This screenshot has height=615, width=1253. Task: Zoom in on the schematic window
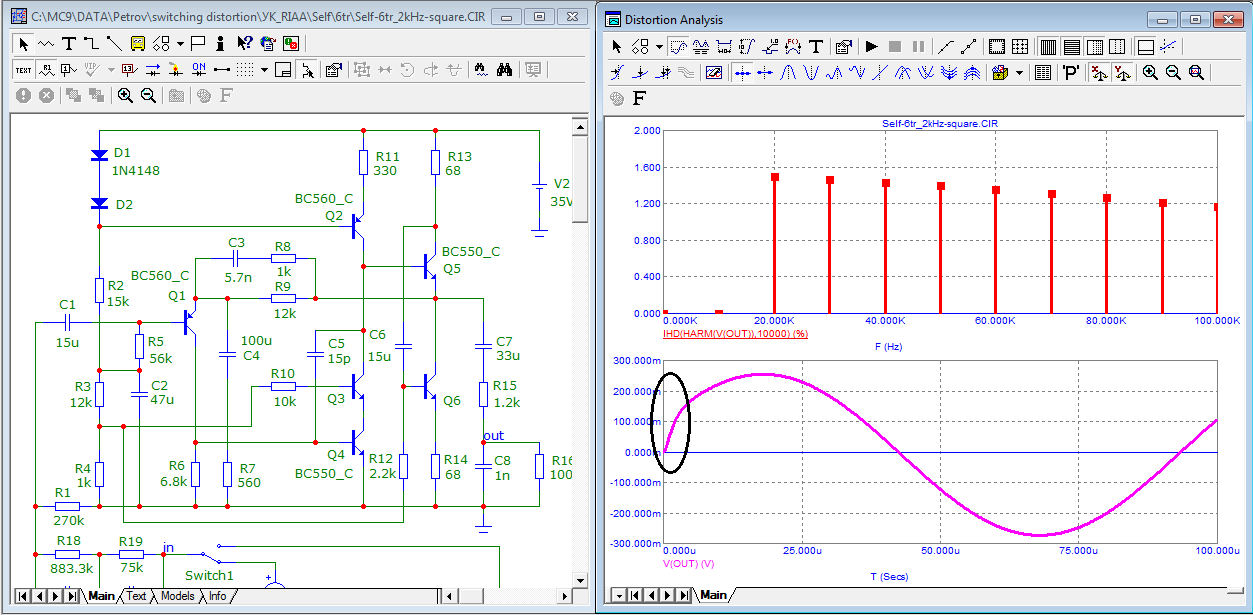click(x=125, y=95)
